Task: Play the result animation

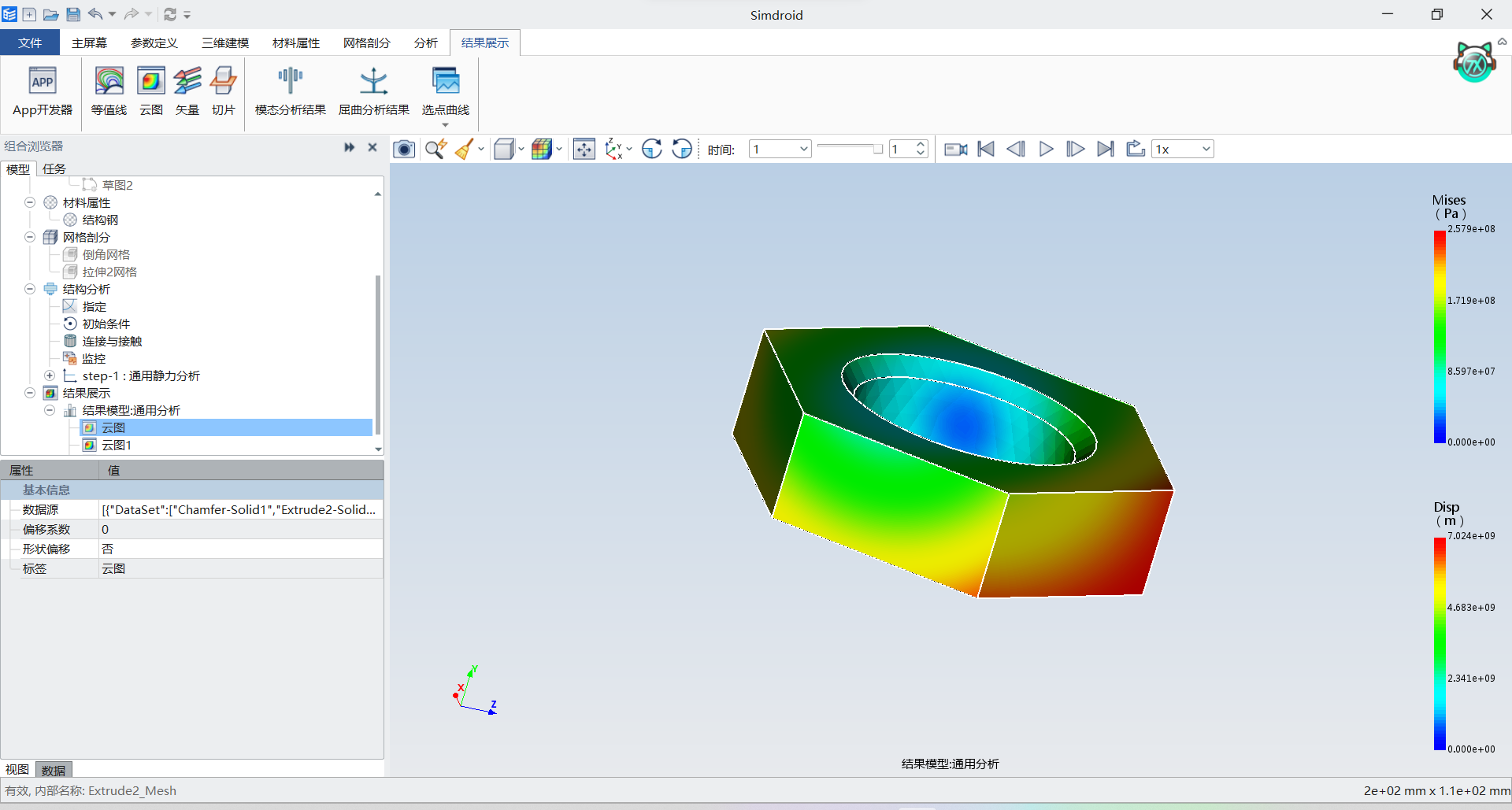Action: coord(1046,149)
